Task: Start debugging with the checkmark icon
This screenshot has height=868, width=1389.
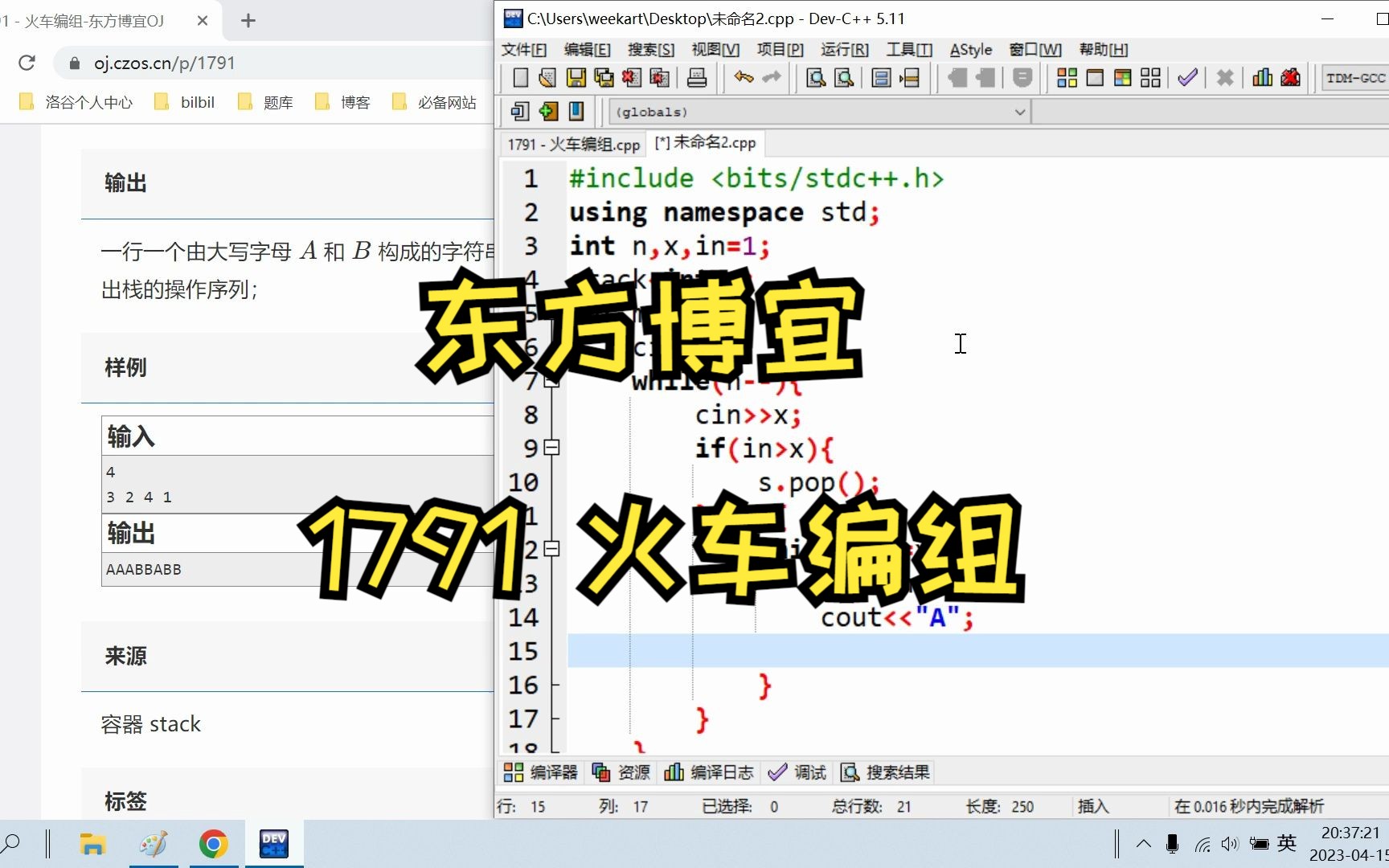Action: (x=1187, y=78)
